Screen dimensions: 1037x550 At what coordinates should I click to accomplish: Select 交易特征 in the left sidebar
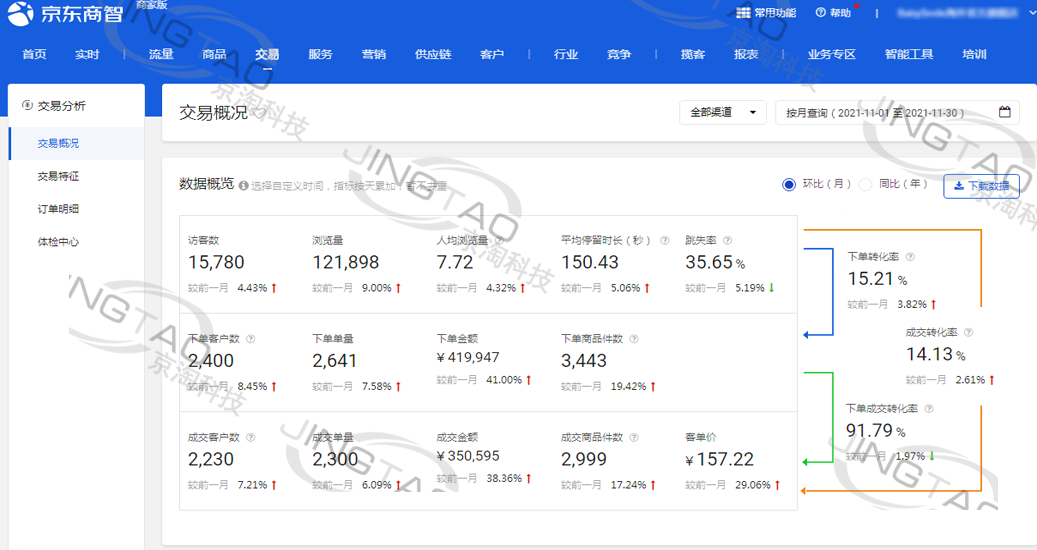pyautogui.click(x=58, y=176)
